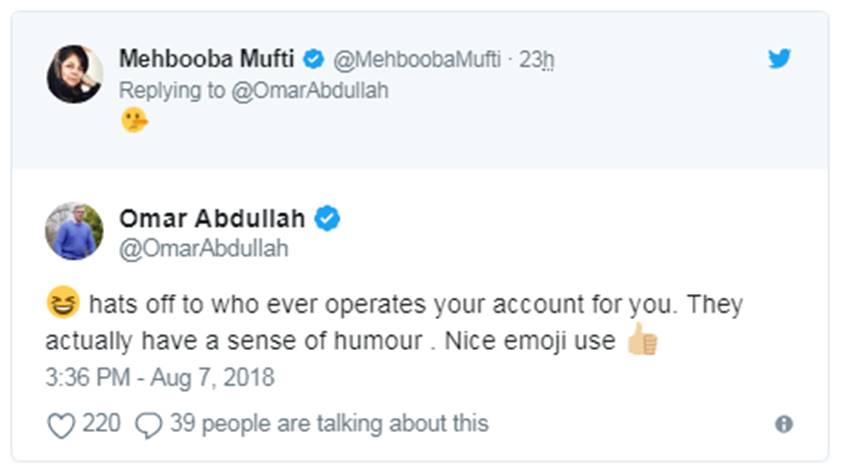Open Mehbooba Mufti's profile picture
This screenshot has height=470, width=850.
75,74
